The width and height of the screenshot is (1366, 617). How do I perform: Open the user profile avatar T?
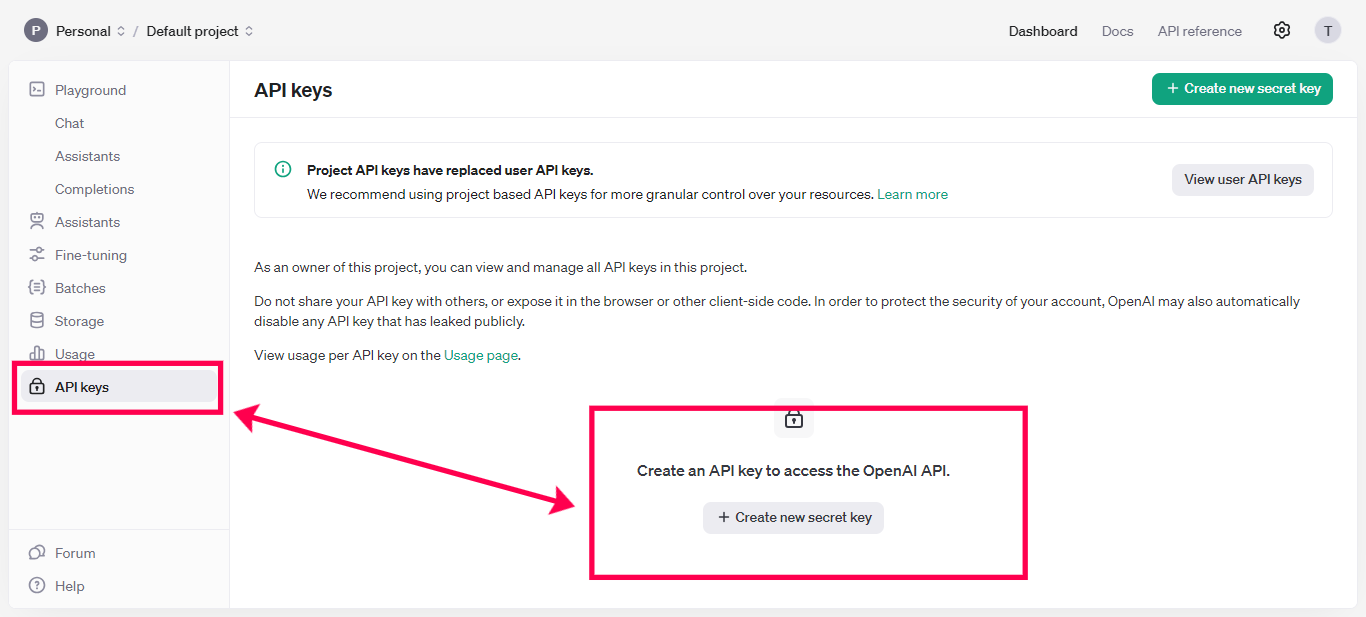point(1327,31)
